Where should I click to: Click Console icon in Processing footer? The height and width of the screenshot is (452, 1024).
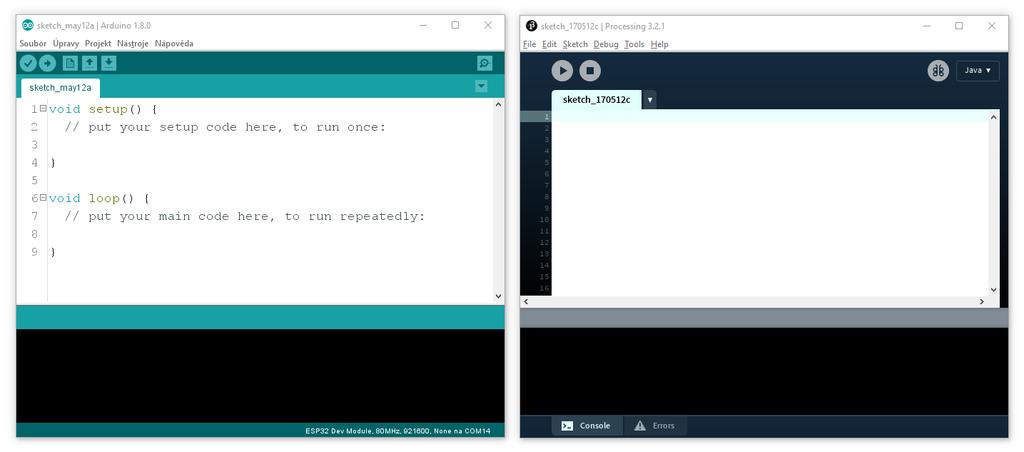(x=568, y=426)
